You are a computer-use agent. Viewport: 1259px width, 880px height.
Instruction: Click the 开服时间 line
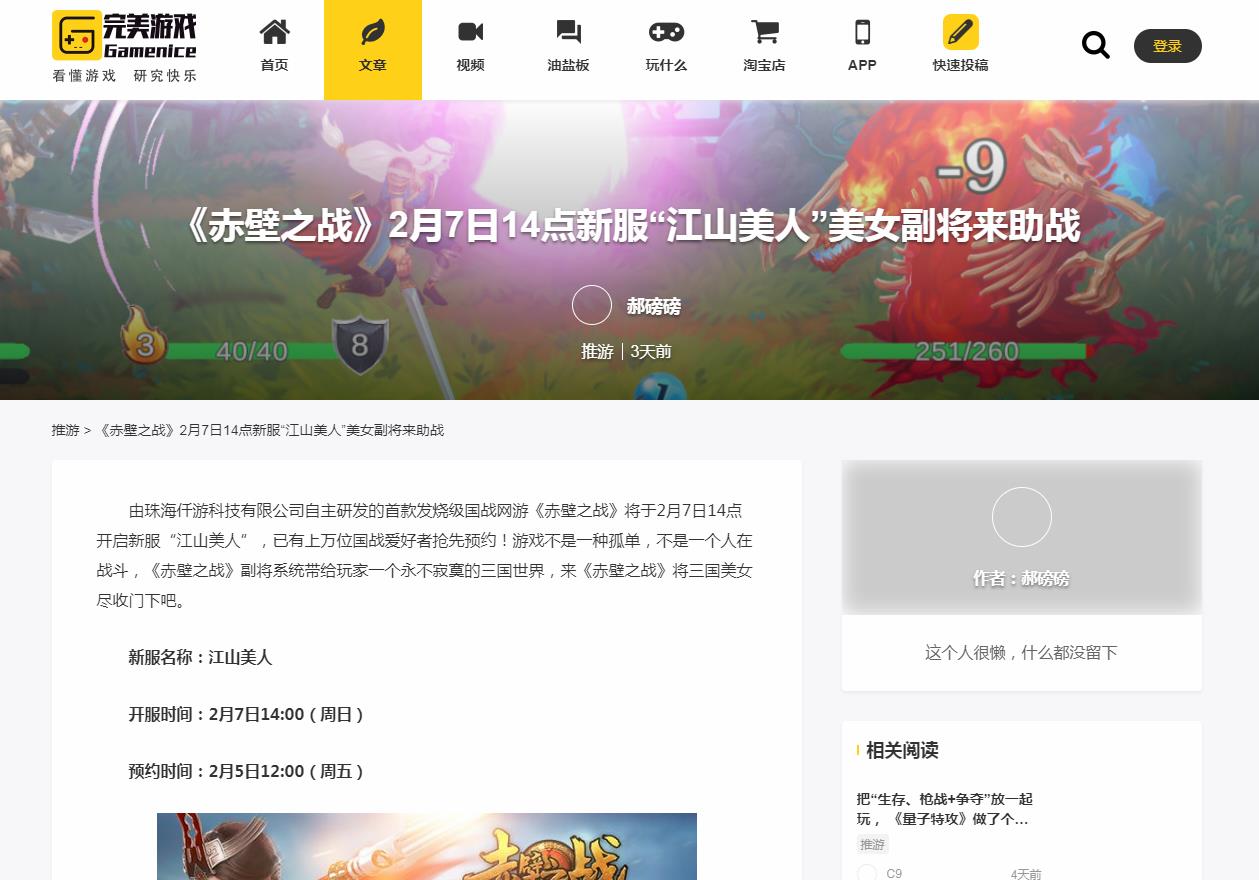pyautogui.click(x=246, y=714)
